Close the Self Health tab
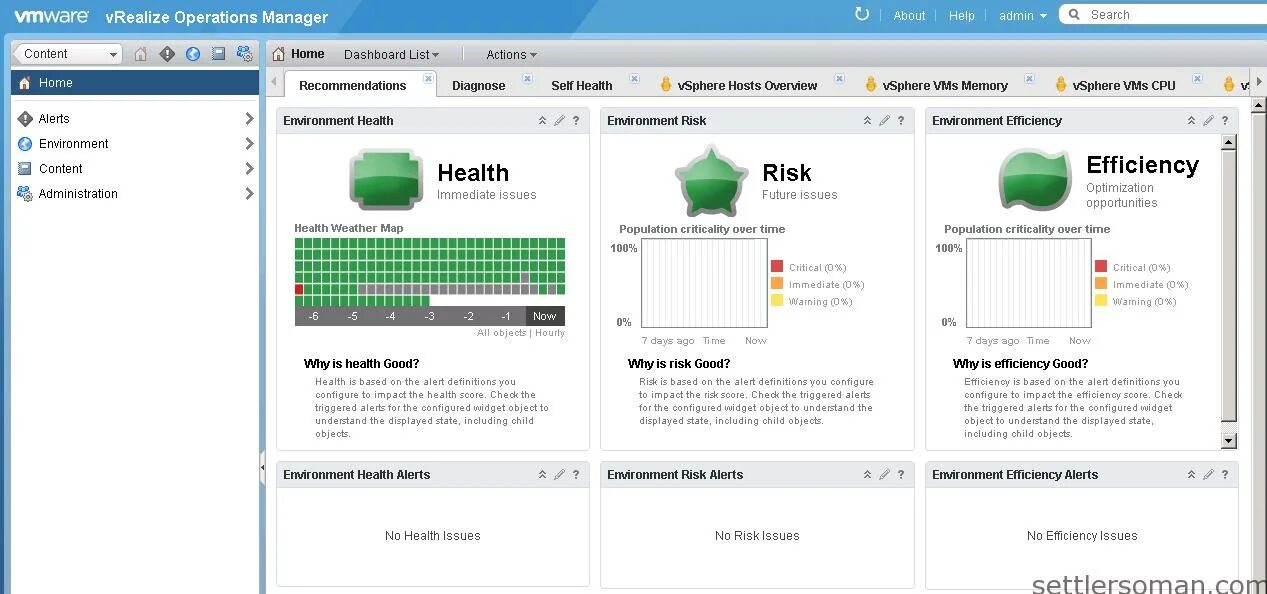Image resolution: width=1267 pixels, height=594 pixels. (634, 78)
